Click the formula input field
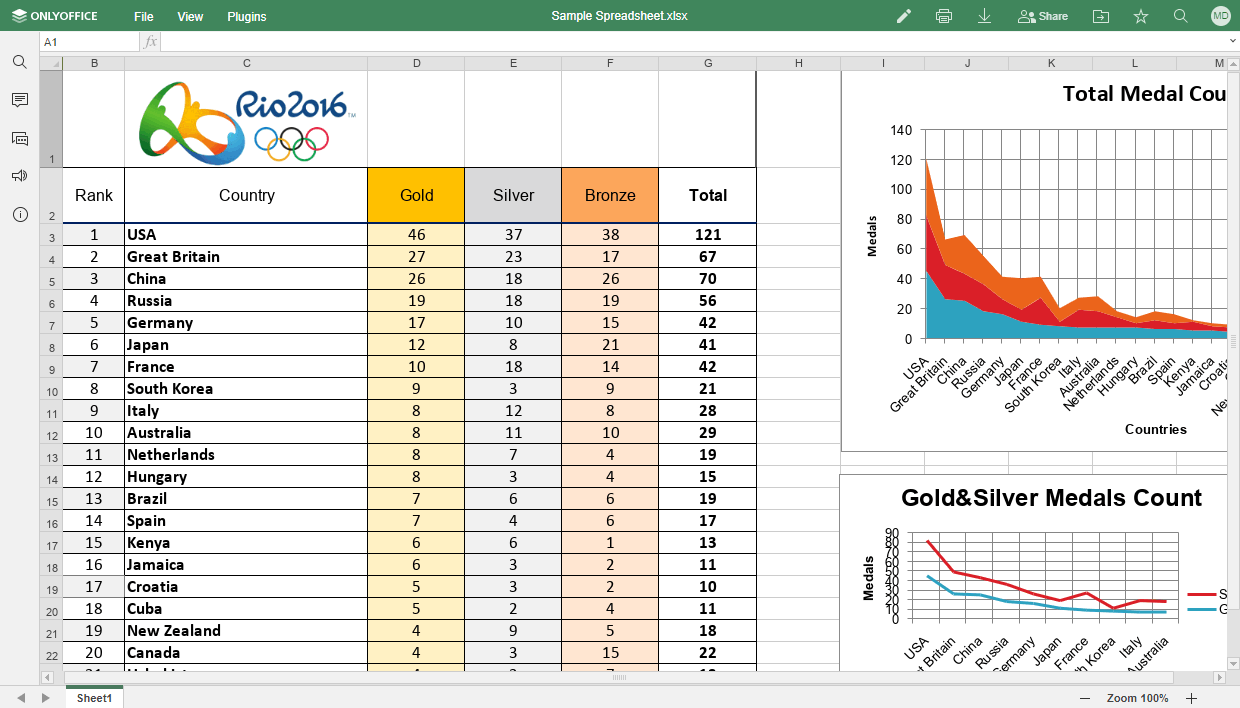This screenshot has height=708, width=1240. [x=692, y=42]
